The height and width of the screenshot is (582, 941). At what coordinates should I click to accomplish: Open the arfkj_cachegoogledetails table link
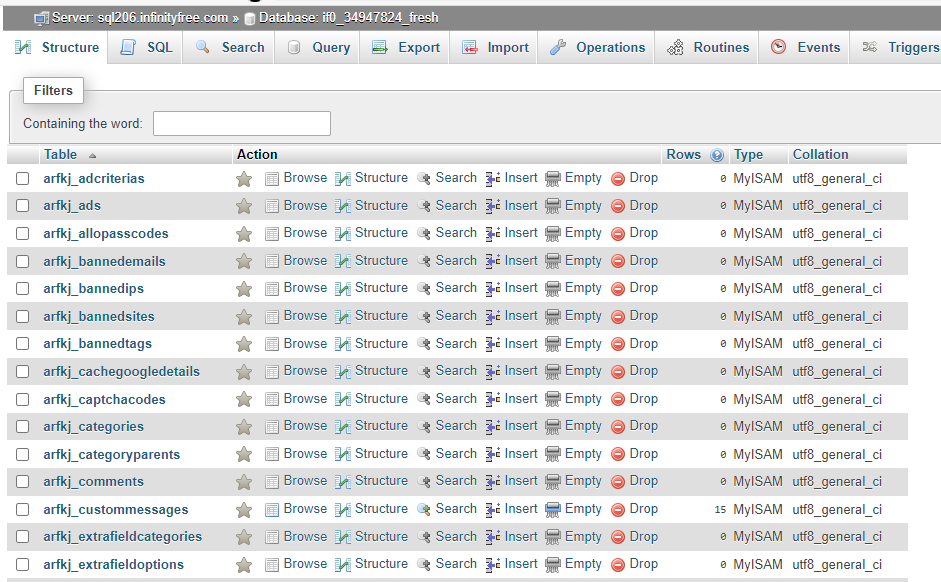121,372
